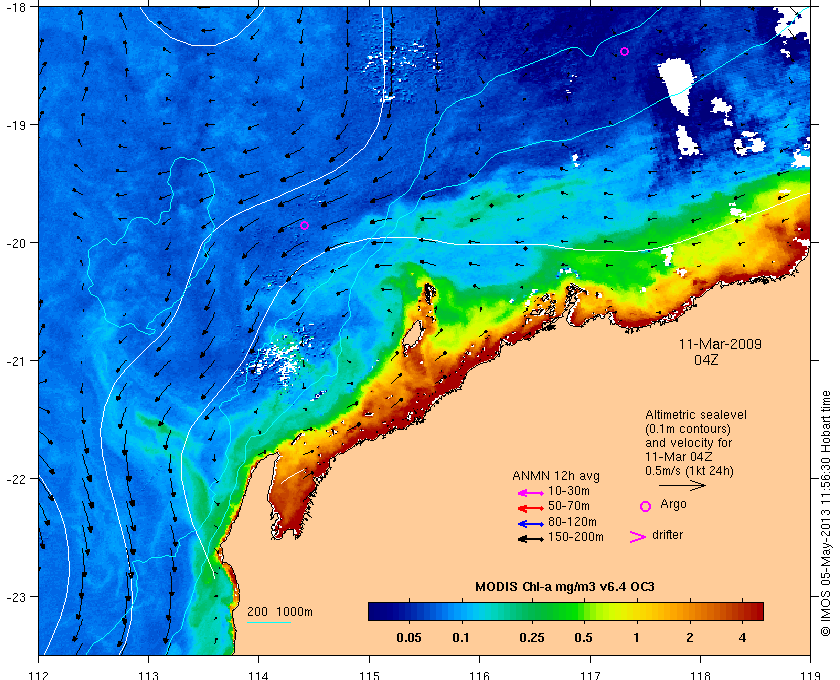Click the date label 11-Mar-2009

[x=720, y=344]
